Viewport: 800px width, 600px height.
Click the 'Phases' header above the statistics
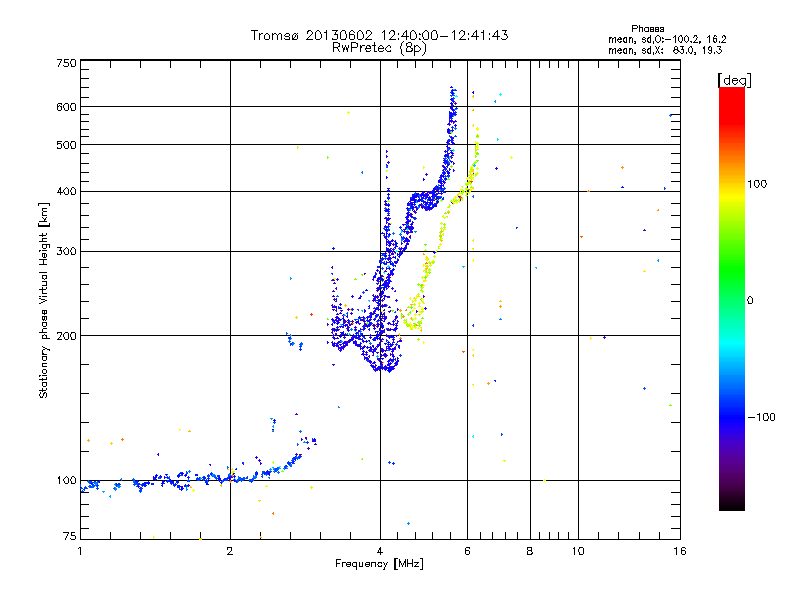tap(647, 29)
